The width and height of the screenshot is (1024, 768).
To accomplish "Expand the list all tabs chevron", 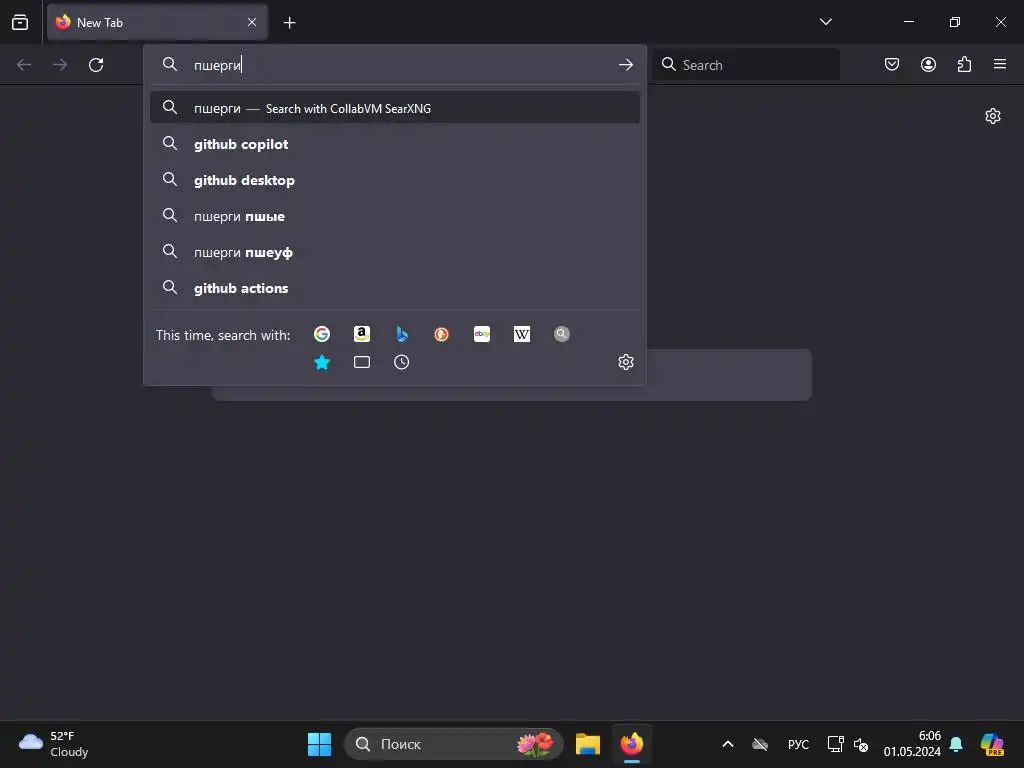I will pyautogui.click(x=825, y=22).
